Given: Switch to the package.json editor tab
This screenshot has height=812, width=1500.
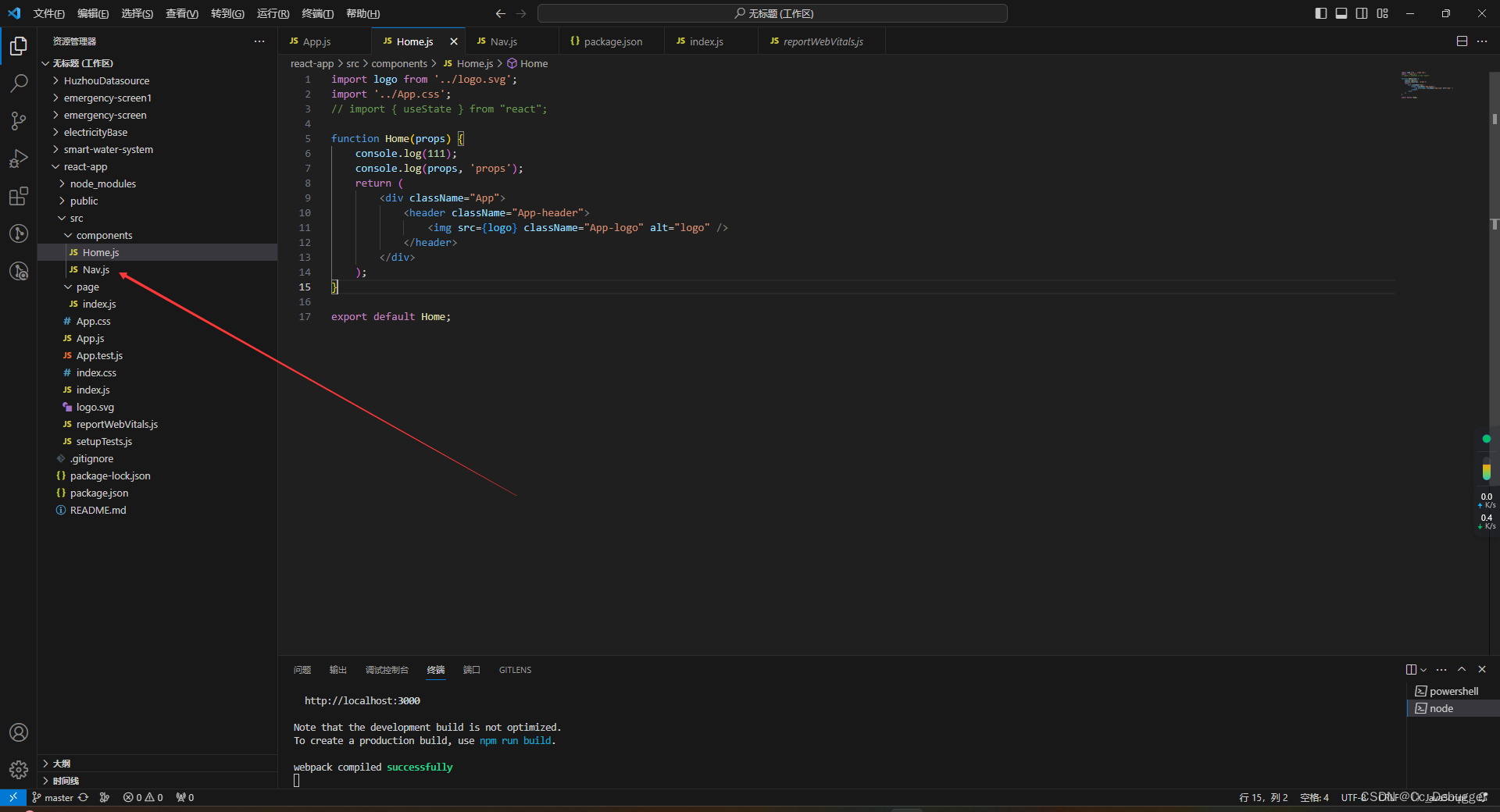Looking at the screenshot, I should pyautogui.click(x=611, y=41).
